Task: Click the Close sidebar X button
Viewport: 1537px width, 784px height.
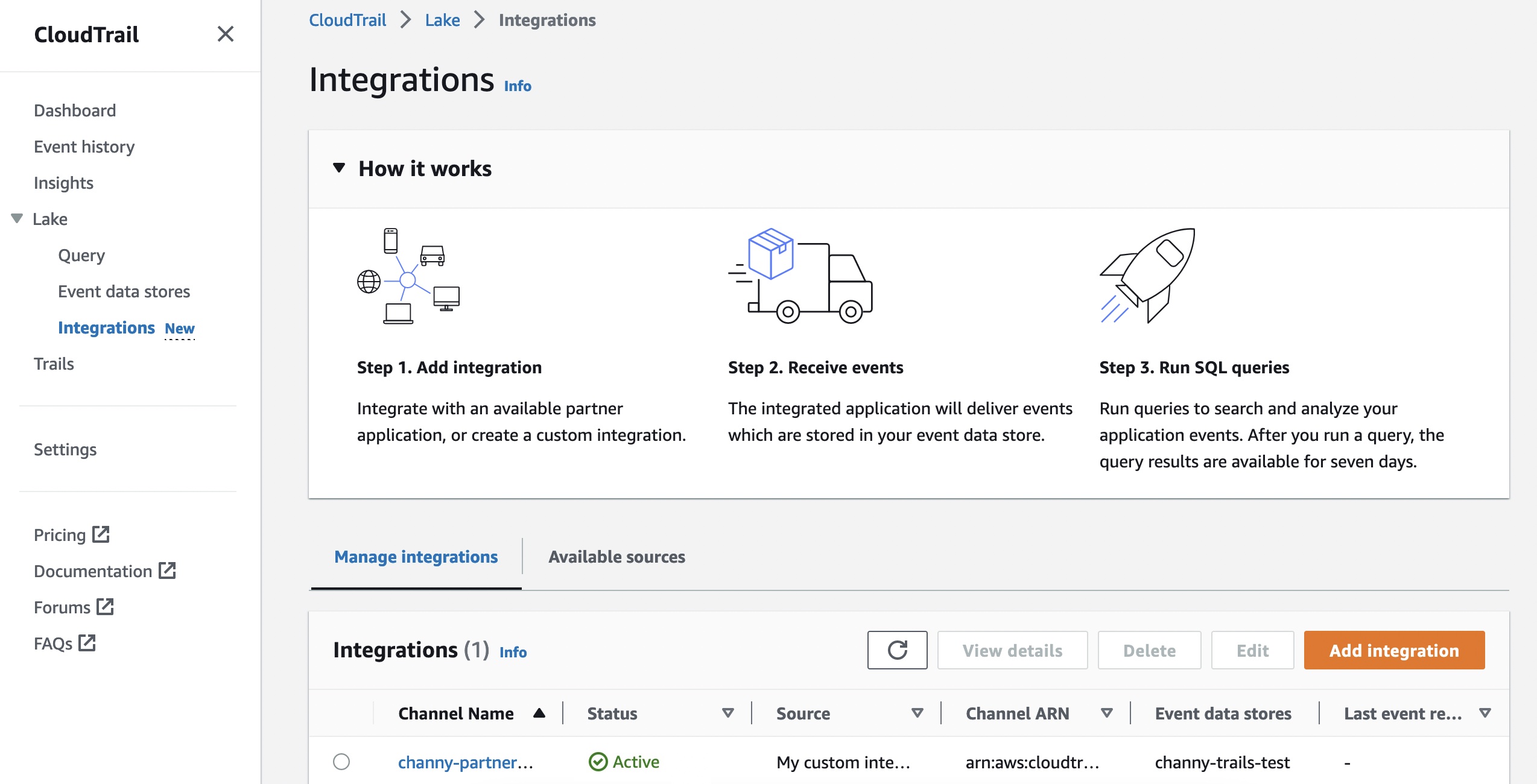Action: tap(225, 33)
